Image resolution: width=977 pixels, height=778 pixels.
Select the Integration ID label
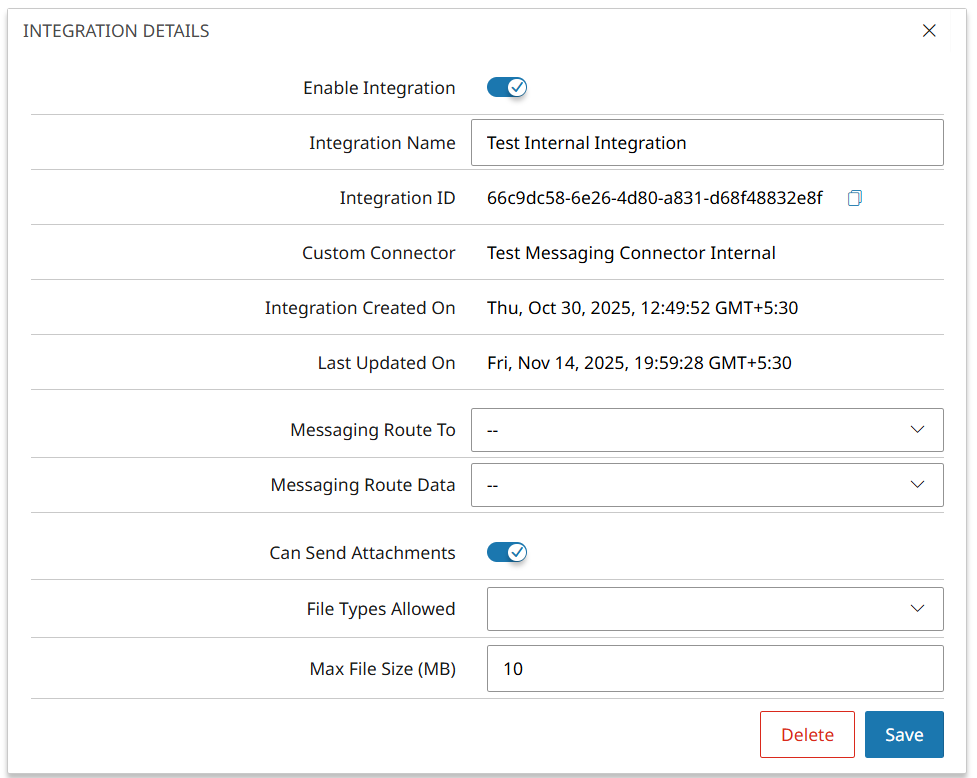click(x=397, y=198)
